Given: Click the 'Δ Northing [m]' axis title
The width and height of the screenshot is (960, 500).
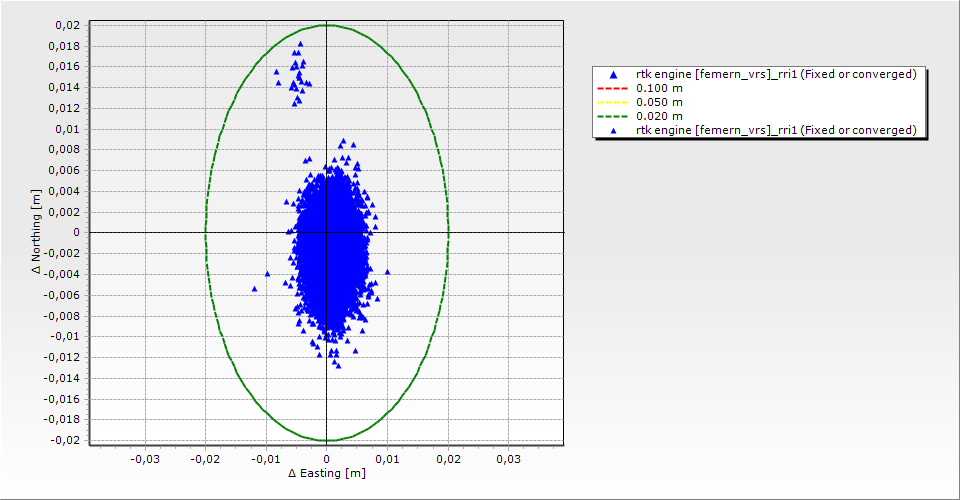Looking at the screenshot, I should click(37, 232).
